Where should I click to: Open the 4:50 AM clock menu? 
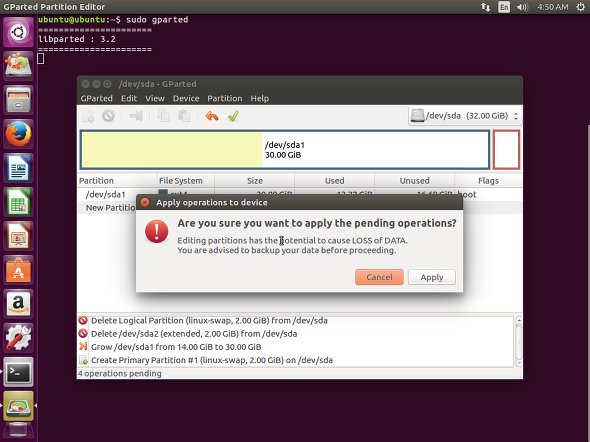coord(552,7)
